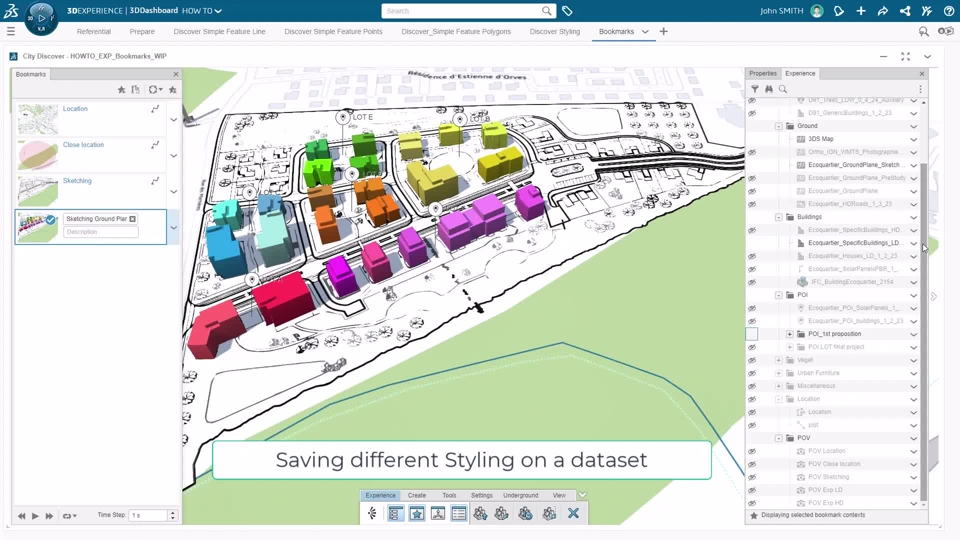
Task: Click the Close location bookmark title
Action: 83,144
